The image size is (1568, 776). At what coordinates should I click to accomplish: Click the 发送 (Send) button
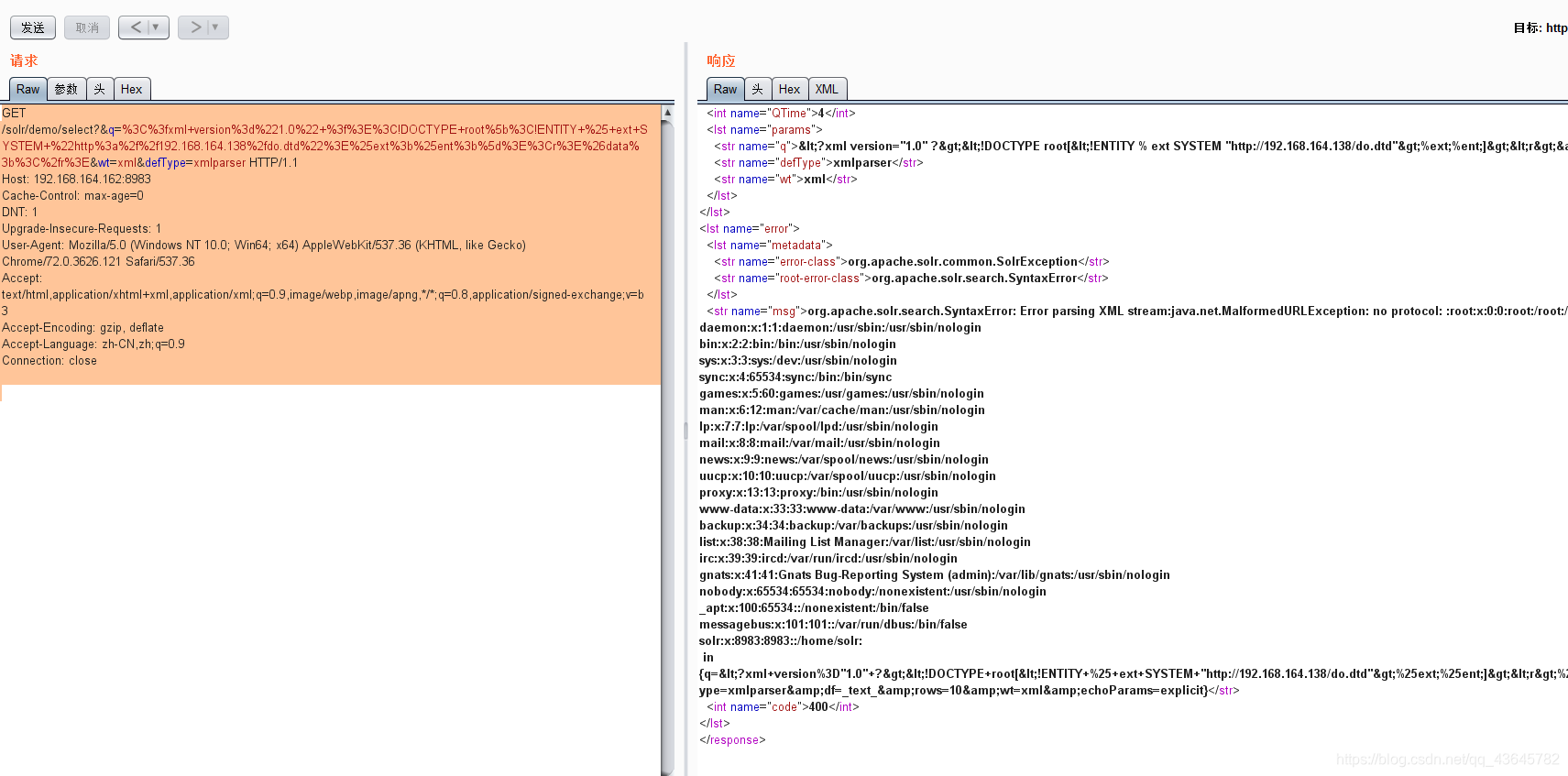[x=33, y=27]
